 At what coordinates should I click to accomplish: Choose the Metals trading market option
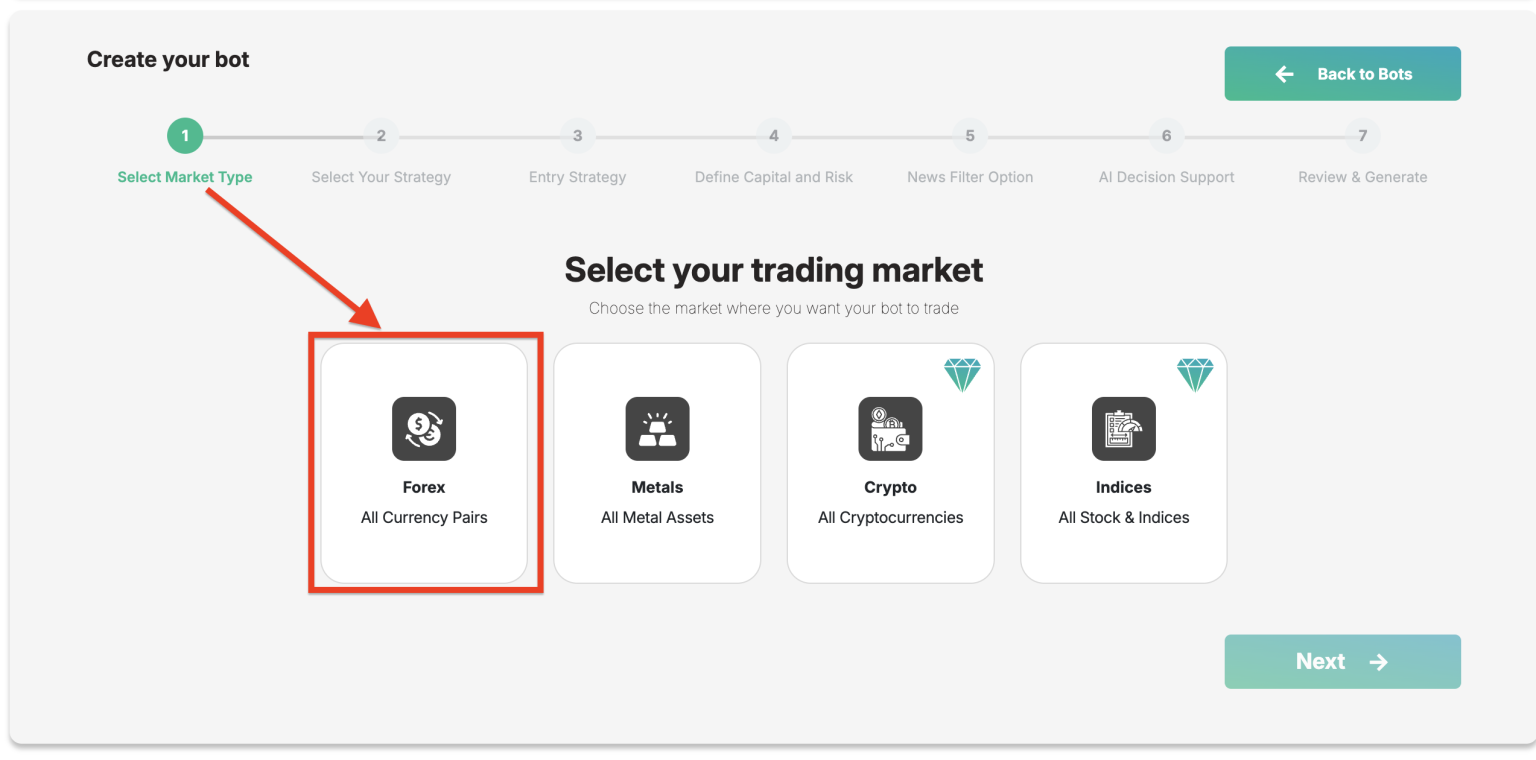tap(657, 462)
